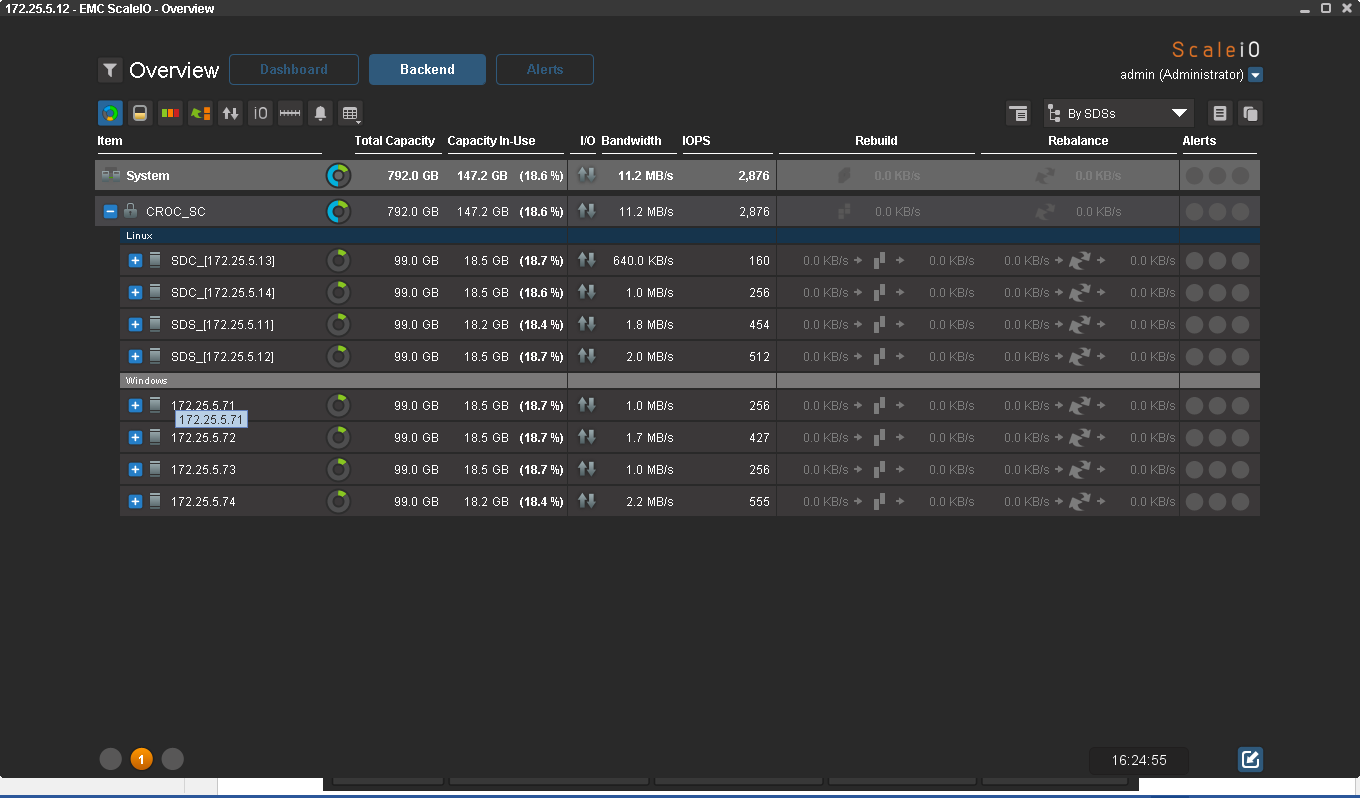This screenshot has height=798, width=1360.
Task: Collapse the CROC_SC protection domain
Action: [110, 211]
